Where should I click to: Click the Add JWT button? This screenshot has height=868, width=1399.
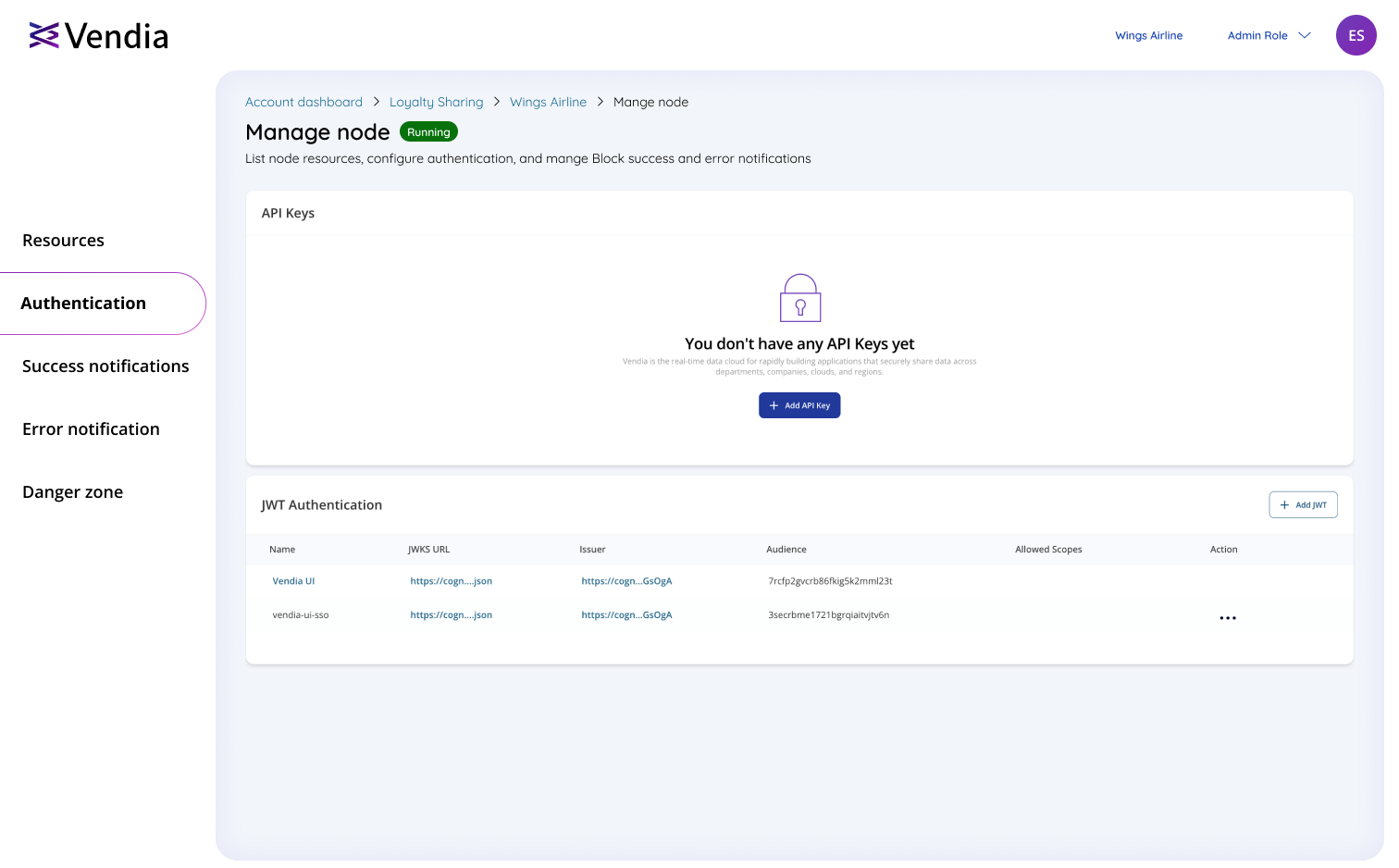[1303, 504]
